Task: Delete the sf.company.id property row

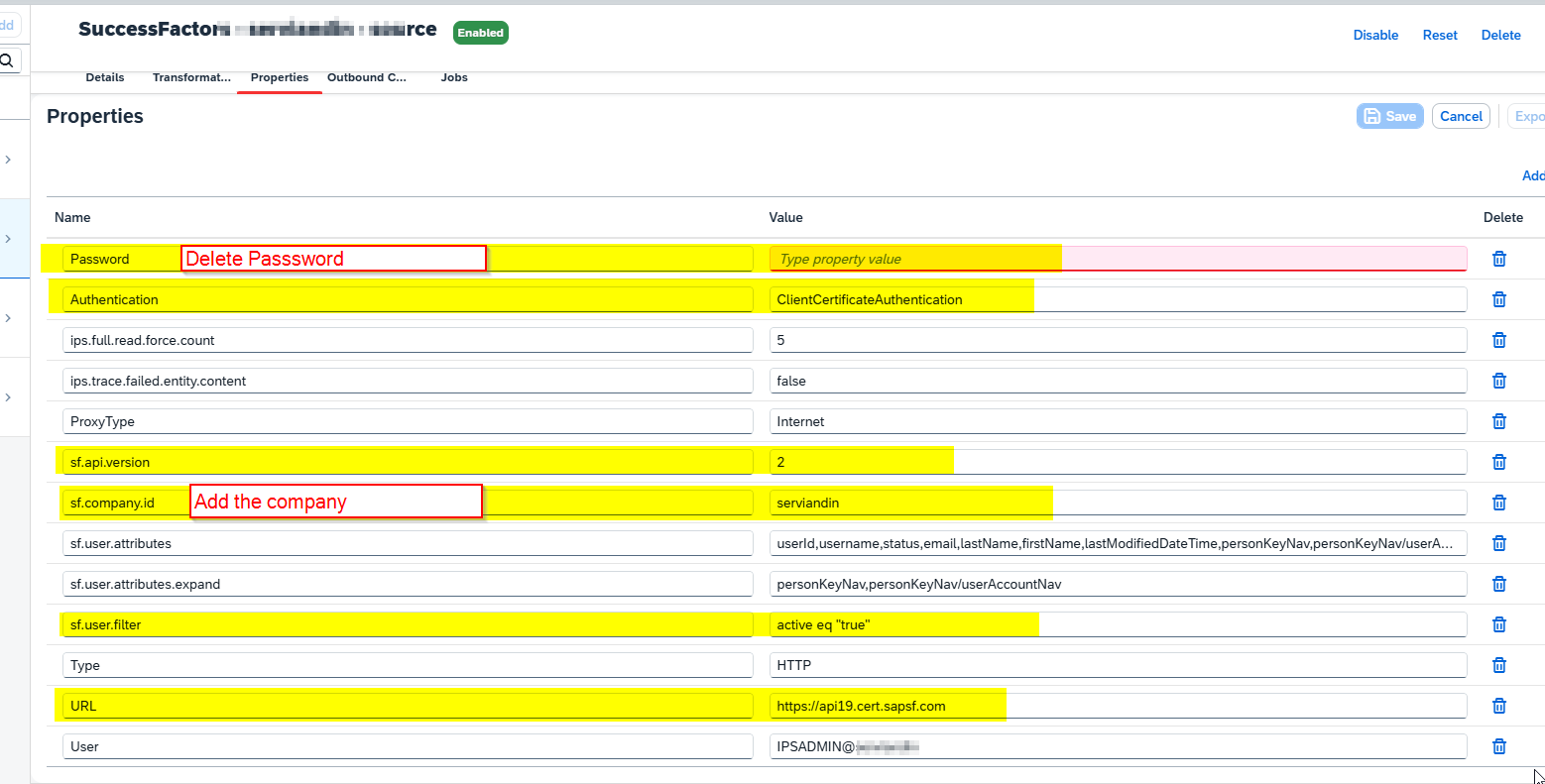Action: tap(1499, 503)
